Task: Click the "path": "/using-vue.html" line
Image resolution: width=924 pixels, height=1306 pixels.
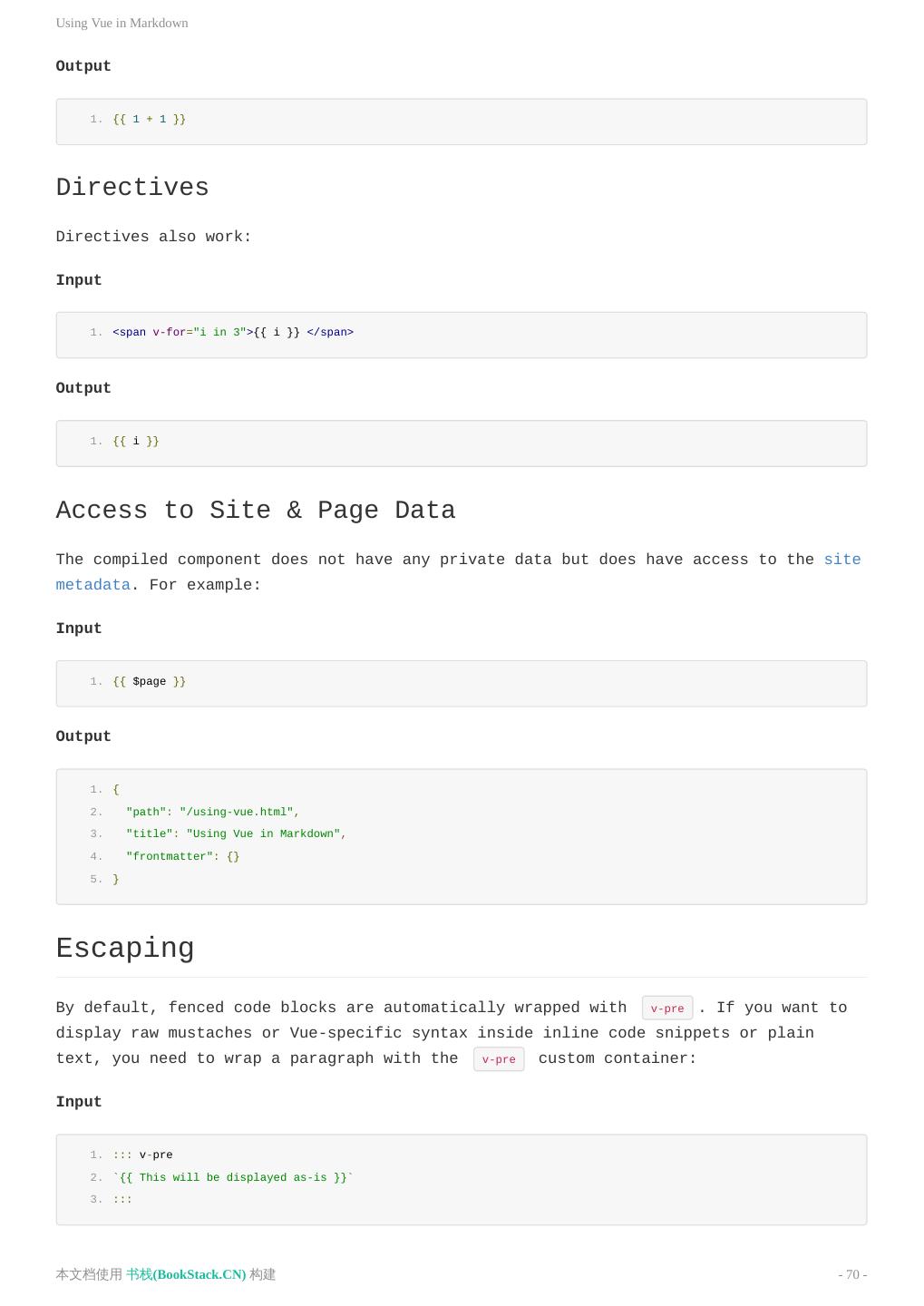Action: pyautogui.click(x=212, y=812)
